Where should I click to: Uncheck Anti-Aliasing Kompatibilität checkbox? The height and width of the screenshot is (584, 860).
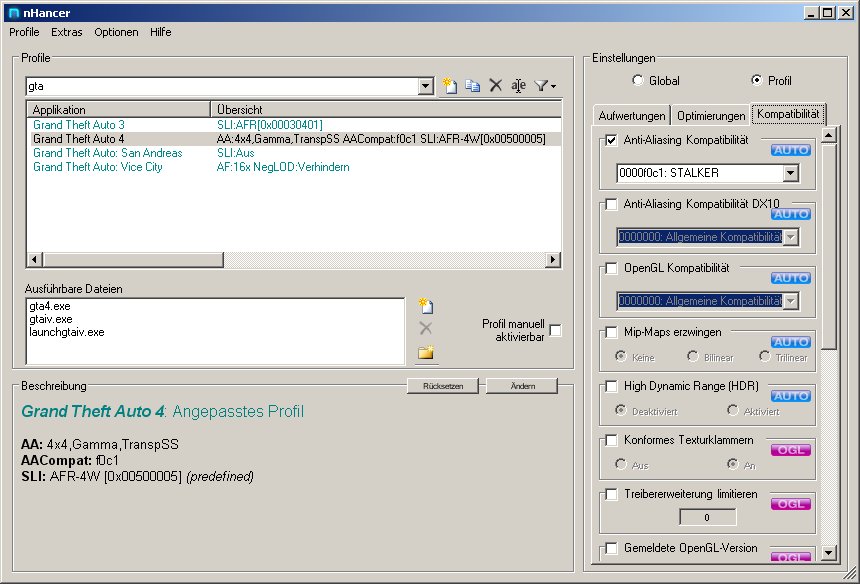611,140
